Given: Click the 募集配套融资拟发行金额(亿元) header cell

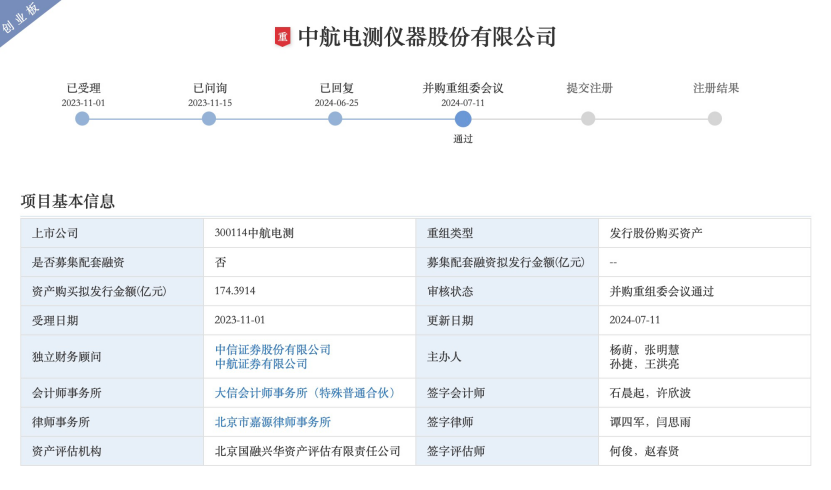Looking at the screenshot, I should tap(506, 262).
